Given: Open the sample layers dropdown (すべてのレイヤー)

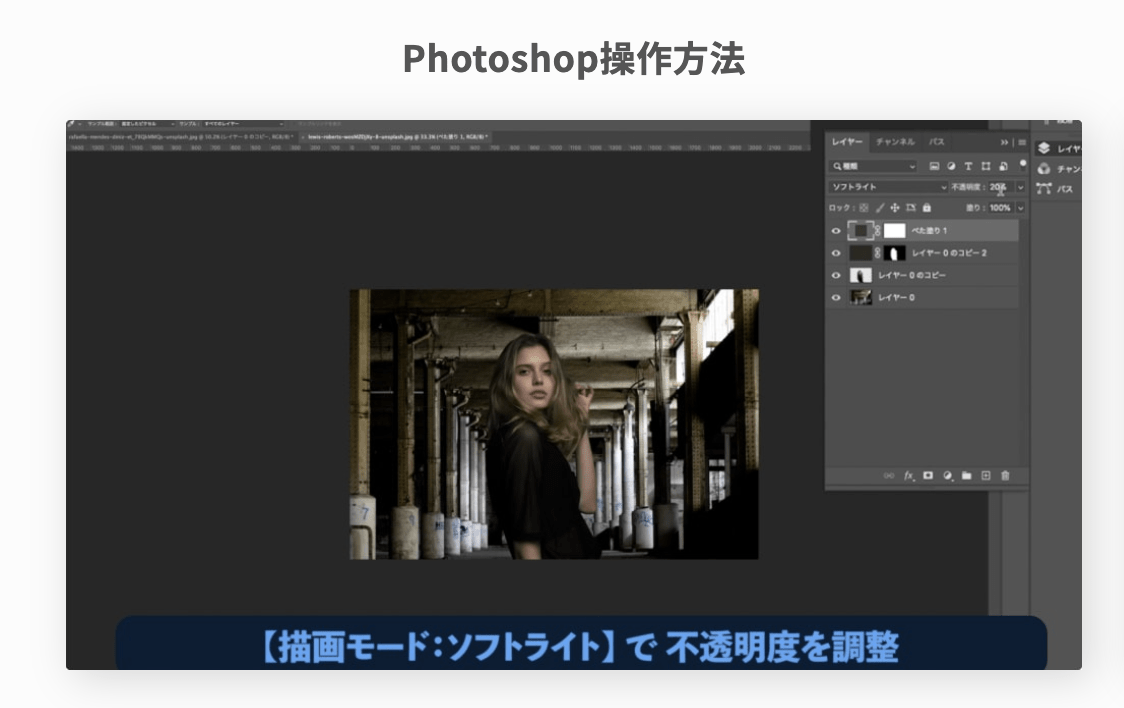Looking at the screenshot, I should click(243, 124).
